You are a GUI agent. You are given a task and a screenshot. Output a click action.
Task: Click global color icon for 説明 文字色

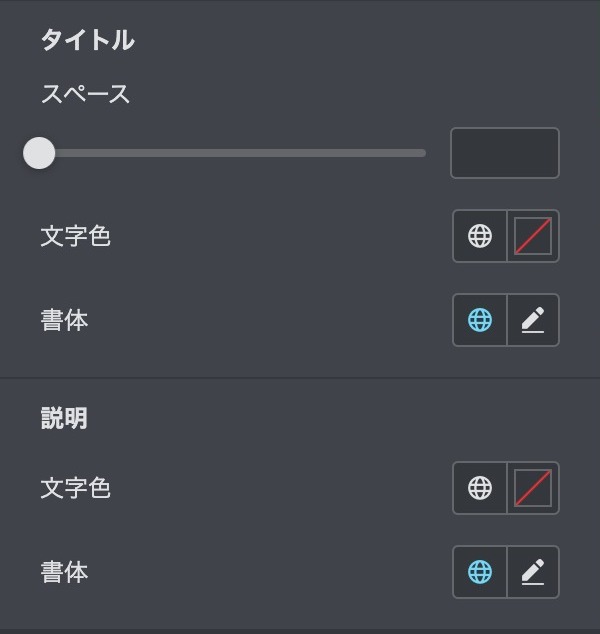(x=480, y=488)
